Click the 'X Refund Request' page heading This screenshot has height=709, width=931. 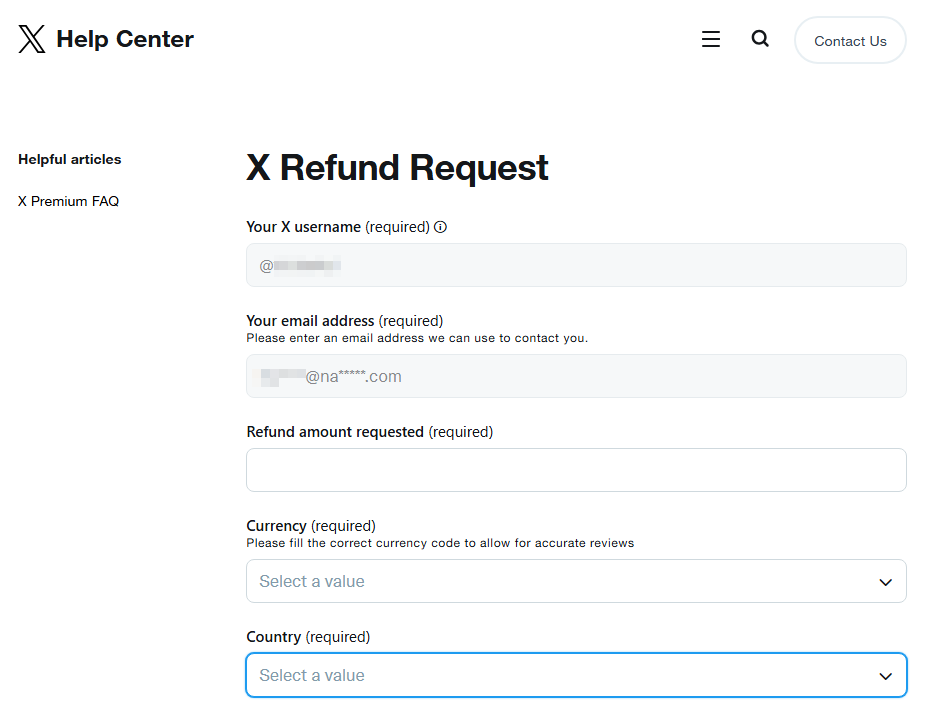point(397,168)
